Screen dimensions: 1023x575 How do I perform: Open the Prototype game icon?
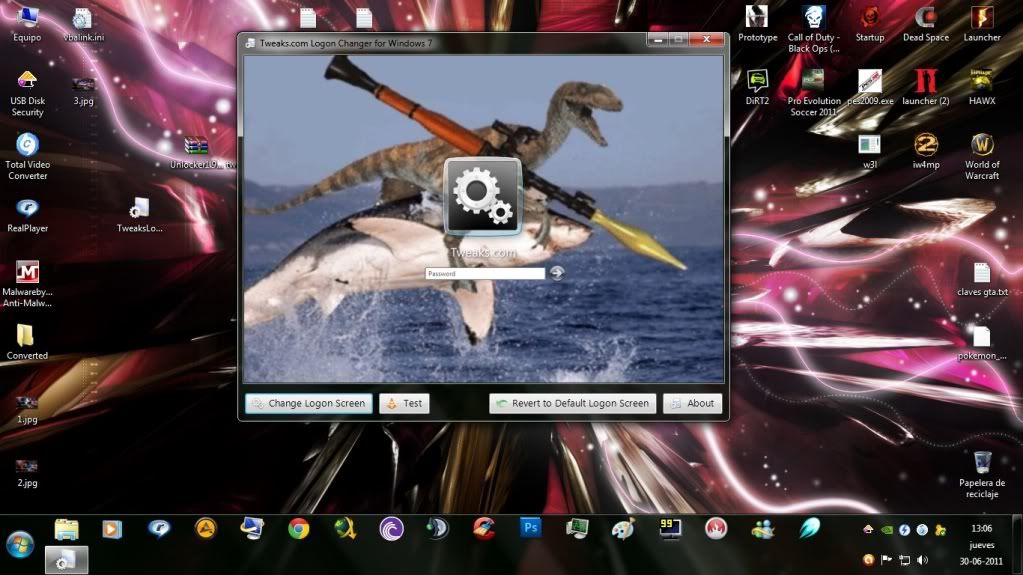757,23
